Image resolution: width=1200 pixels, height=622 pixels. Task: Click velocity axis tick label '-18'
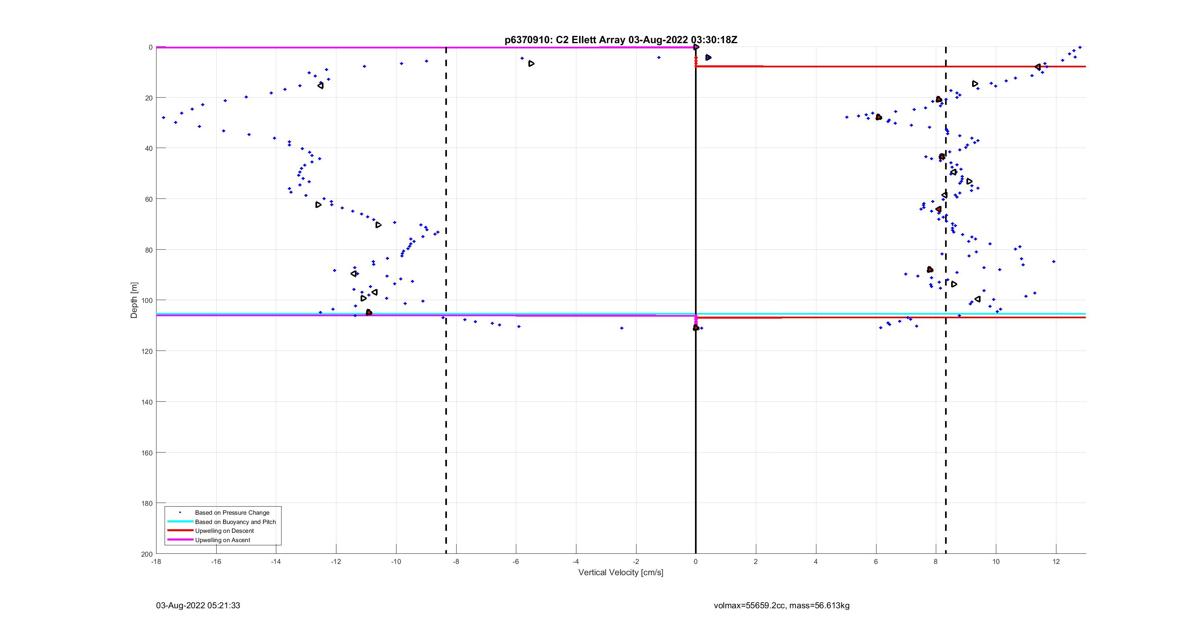[156, 562]
